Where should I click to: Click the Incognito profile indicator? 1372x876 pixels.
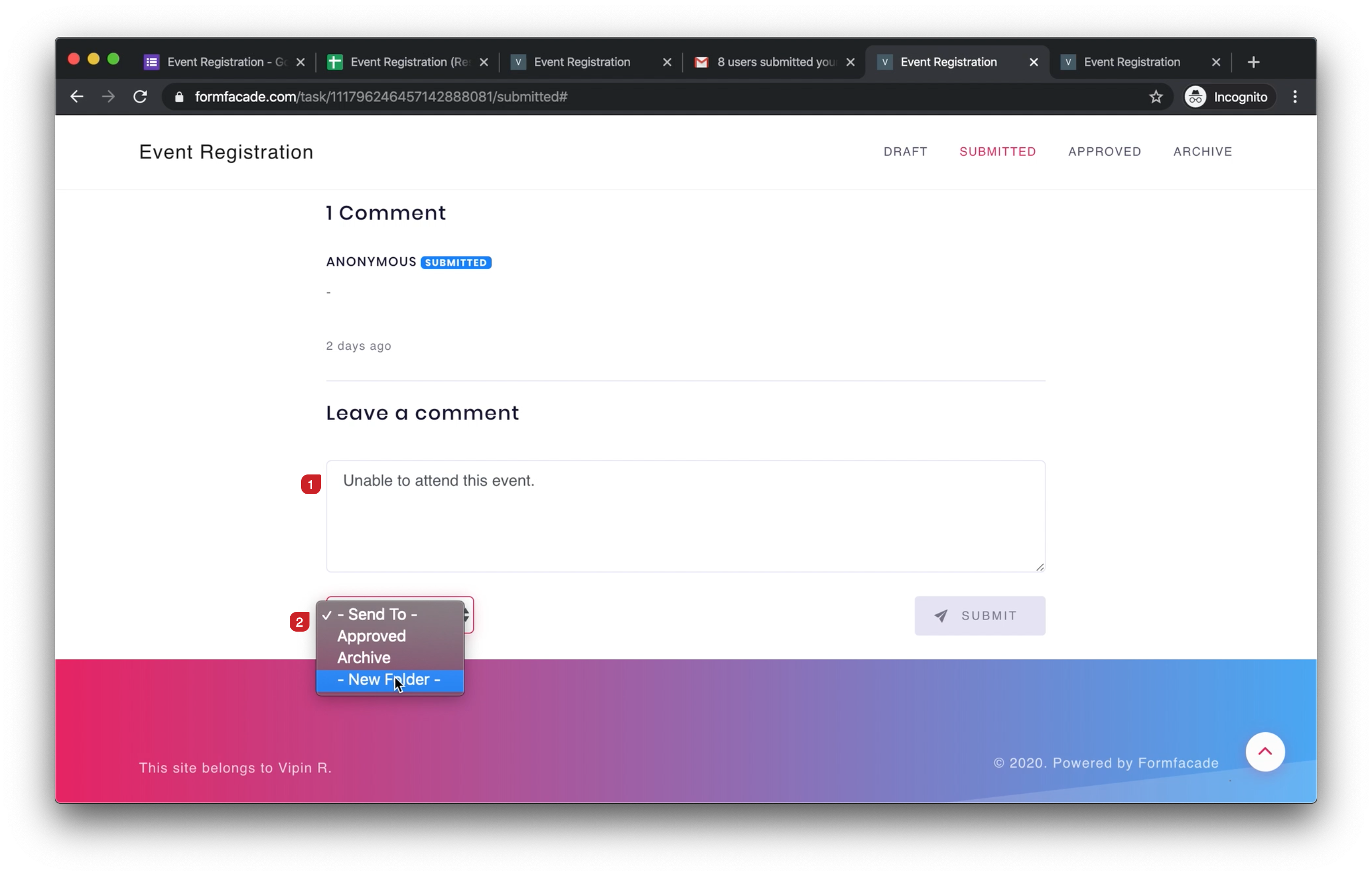pyautogui.click(x=1229, y=96)
